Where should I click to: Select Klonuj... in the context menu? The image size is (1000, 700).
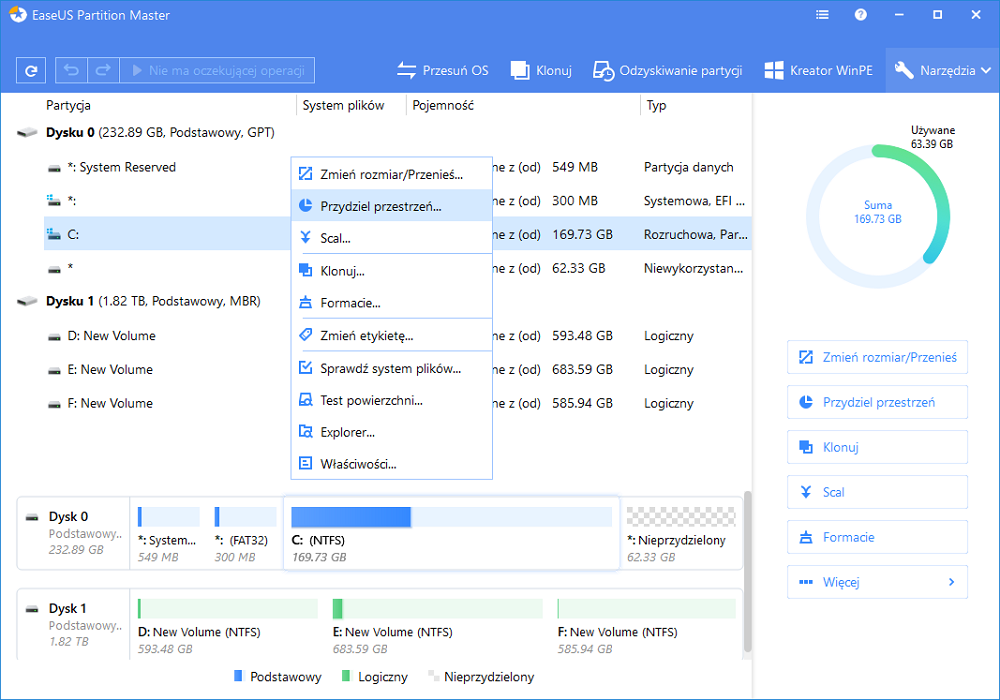(x=392, y=270)
